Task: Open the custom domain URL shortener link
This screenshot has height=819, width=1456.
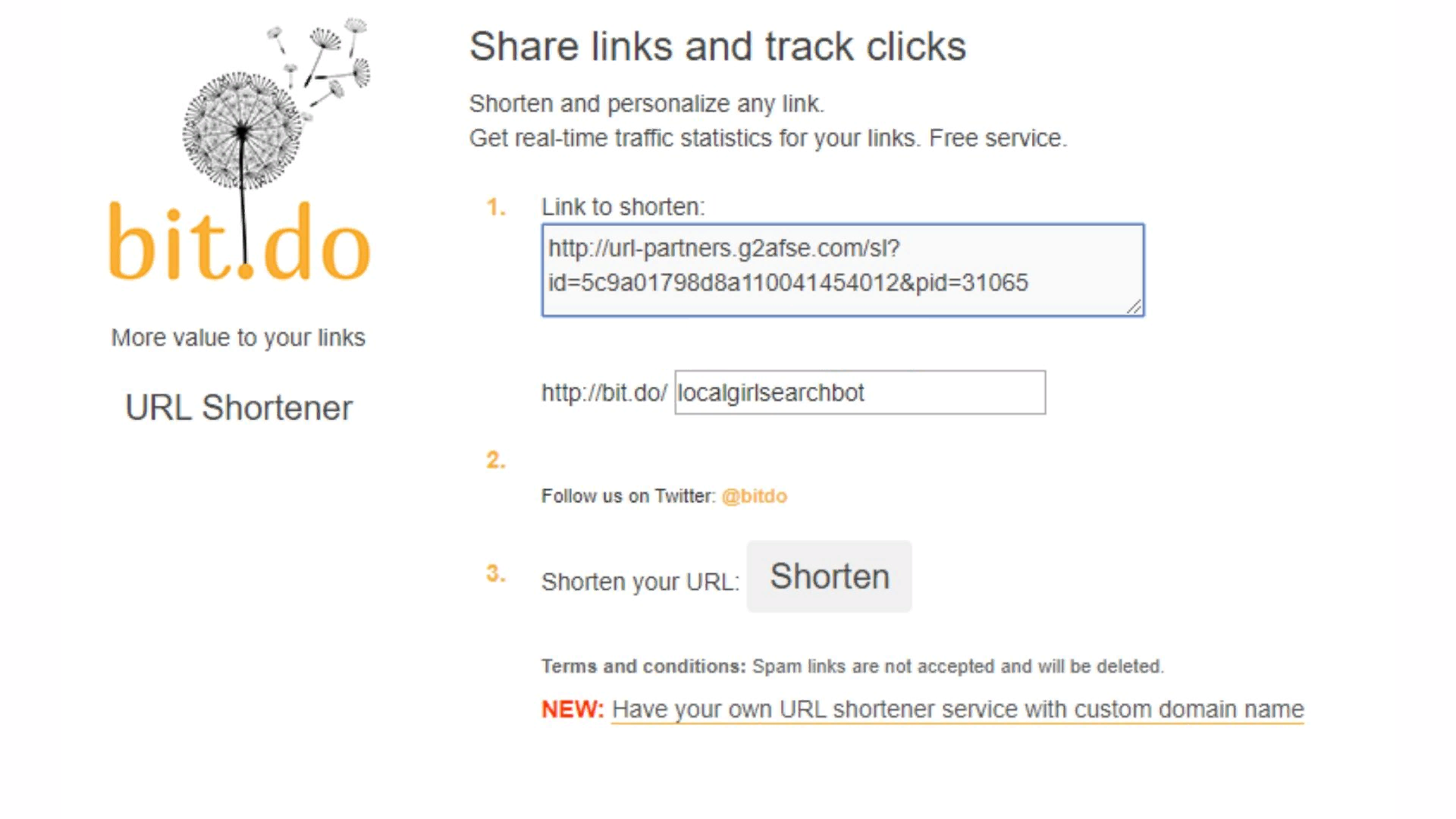Action: [957, 710]
